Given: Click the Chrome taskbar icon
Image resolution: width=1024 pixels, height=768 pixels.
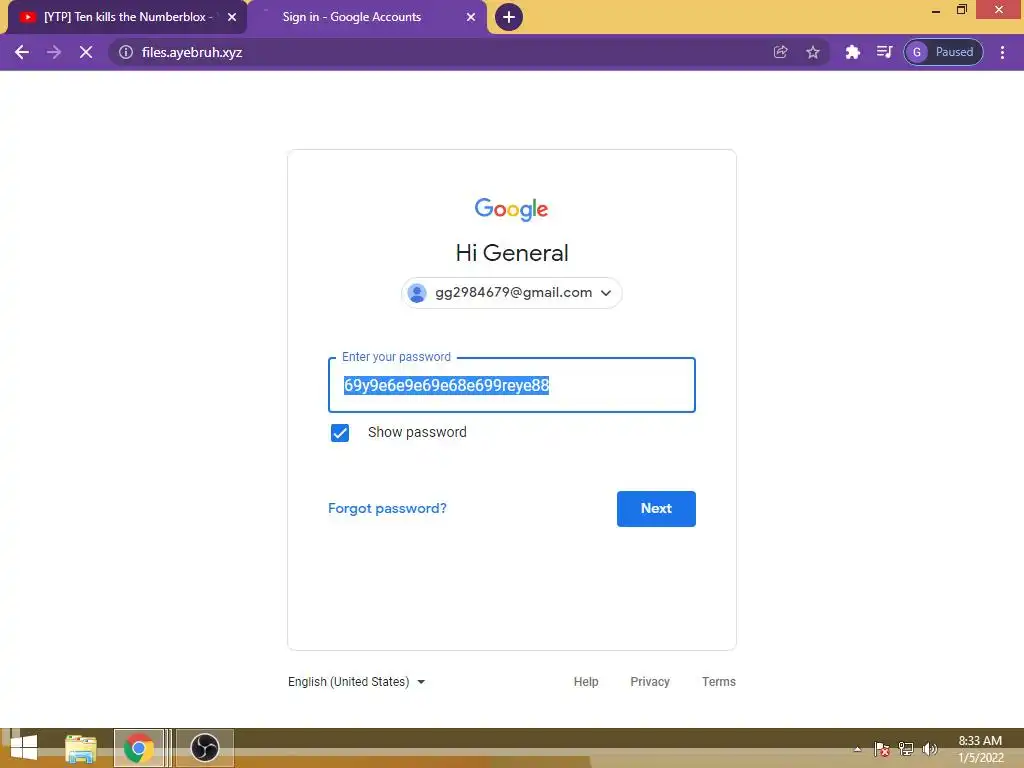Looking at the screenshot, I should coord(138,748).
